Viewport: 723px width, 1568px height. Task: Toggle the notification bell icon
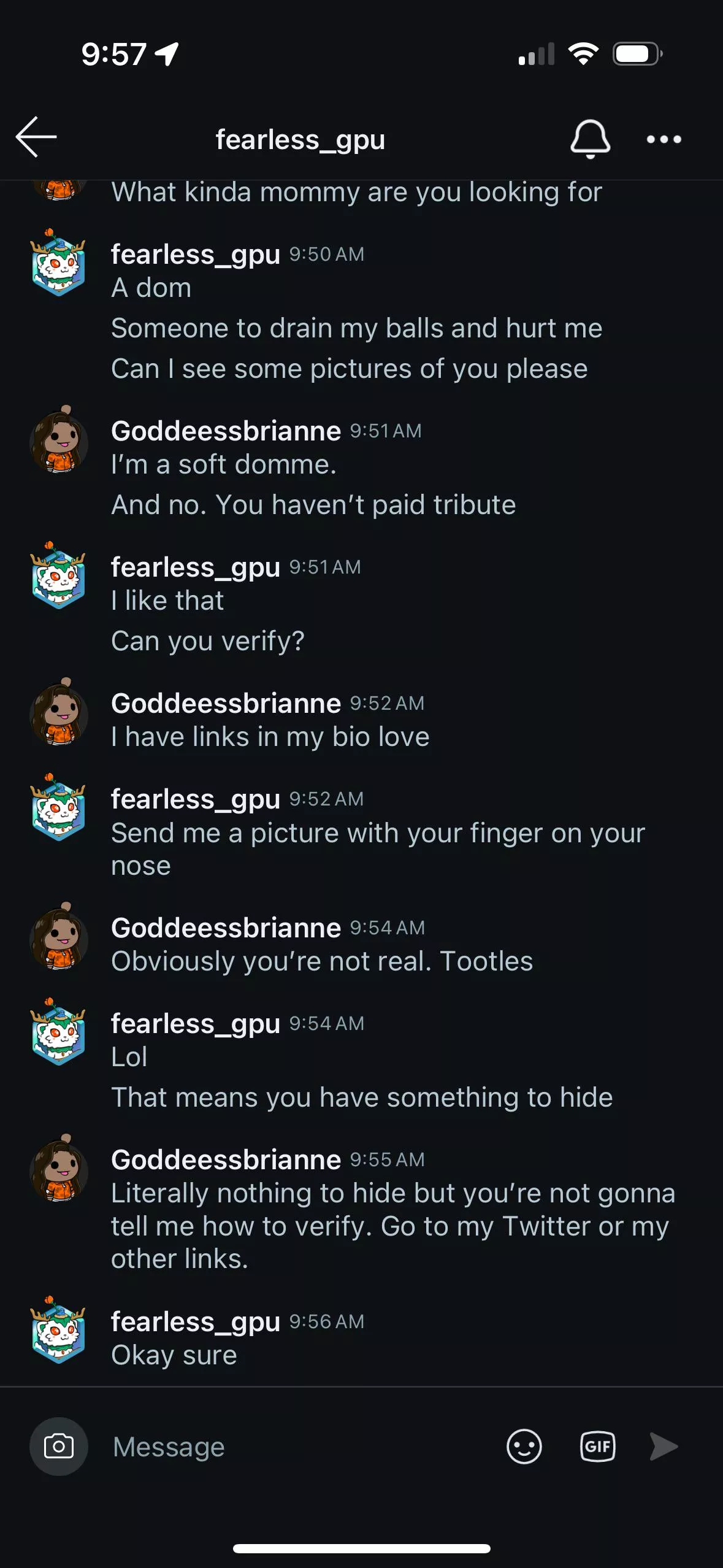click(x=590, y=139)
